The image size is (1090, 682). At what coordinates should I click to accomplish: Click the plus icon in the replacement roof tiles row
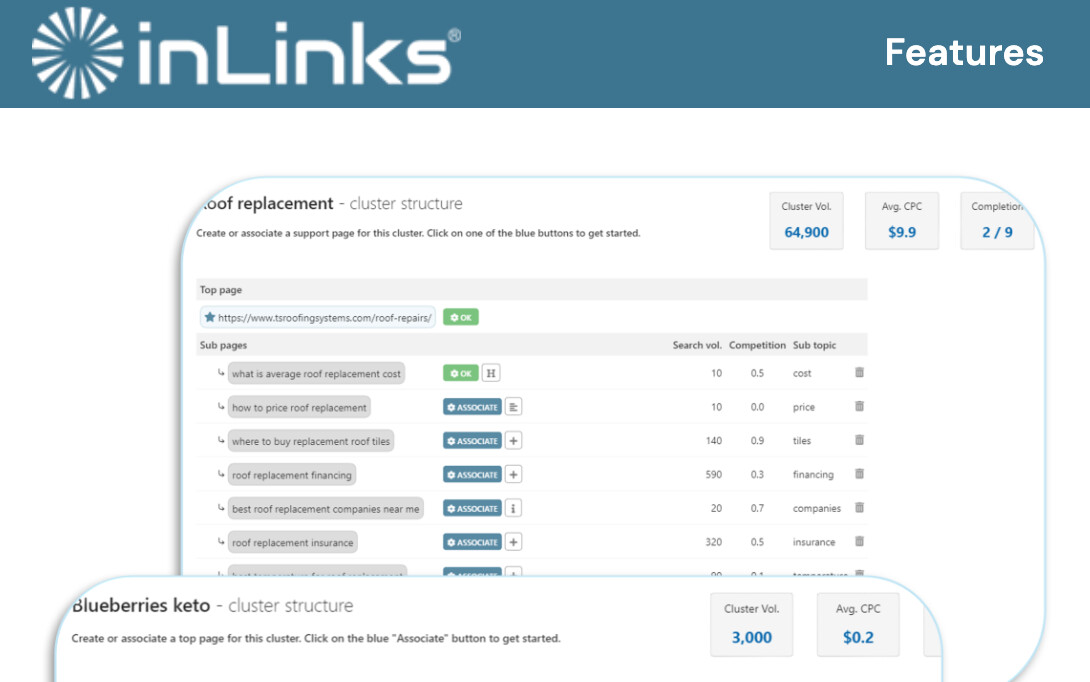pos(513,441)
